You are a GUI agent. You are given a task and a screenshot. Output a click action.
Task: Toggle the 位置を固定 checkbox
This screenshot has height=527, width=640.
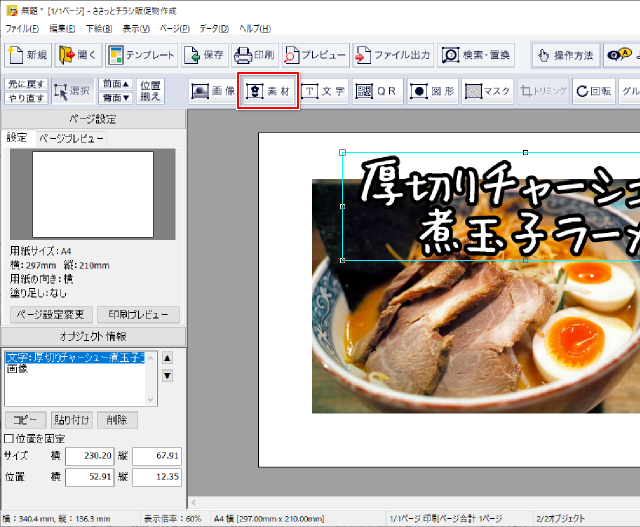click(10, 438)
